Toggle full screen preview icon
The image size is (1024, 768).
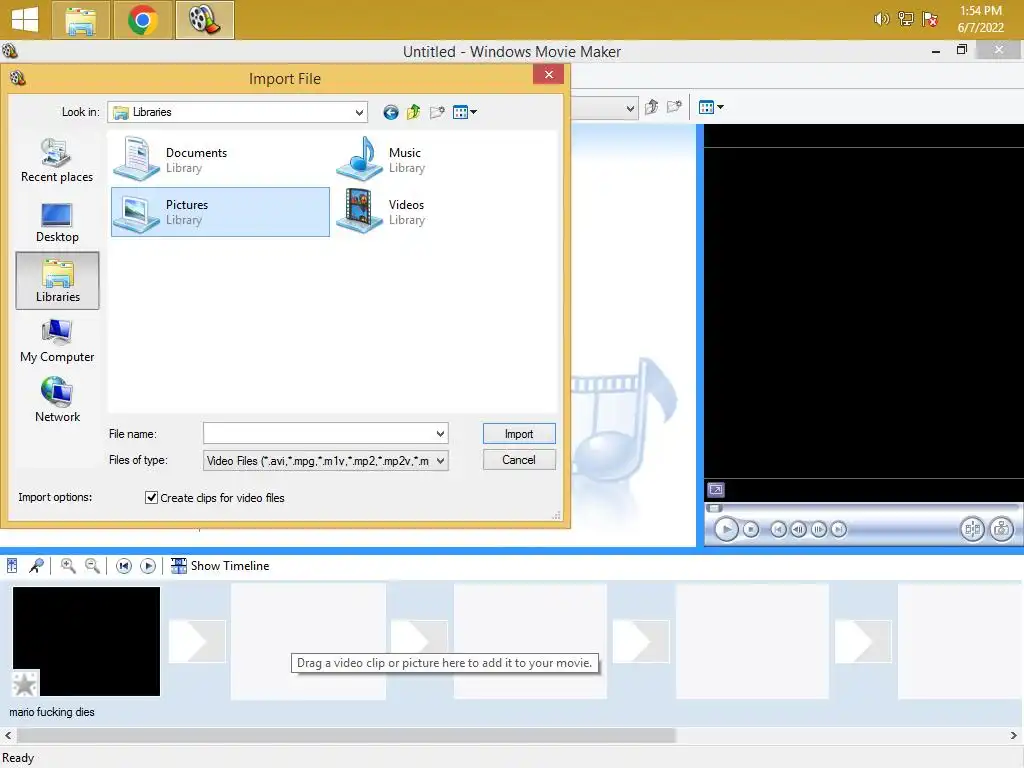(716, 489)
